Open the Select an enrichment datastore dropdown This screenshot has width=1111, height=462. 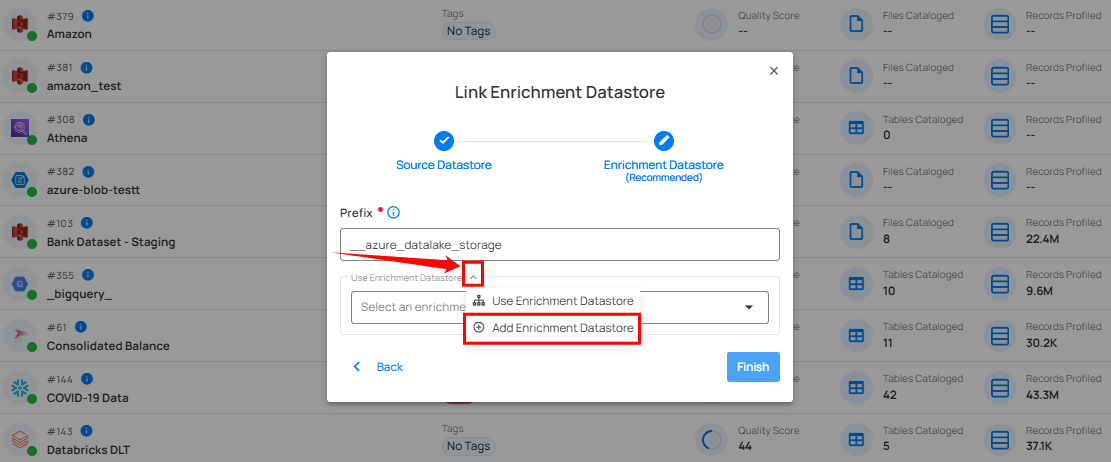[x=560, y=308]
